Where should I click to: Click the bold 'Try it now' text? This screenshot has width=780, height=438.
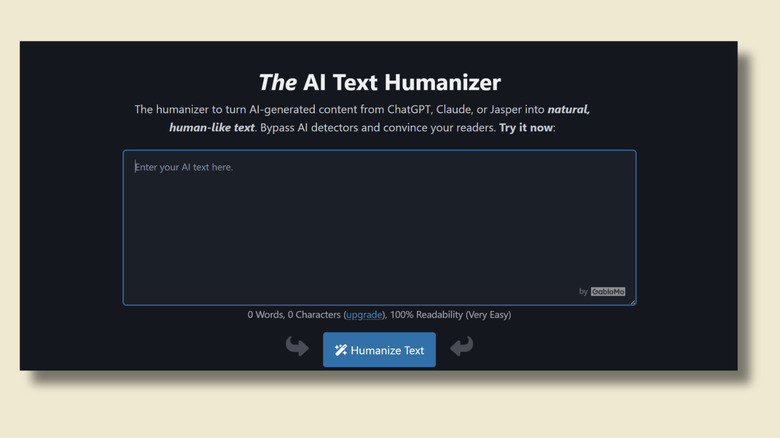pos(526,128)
